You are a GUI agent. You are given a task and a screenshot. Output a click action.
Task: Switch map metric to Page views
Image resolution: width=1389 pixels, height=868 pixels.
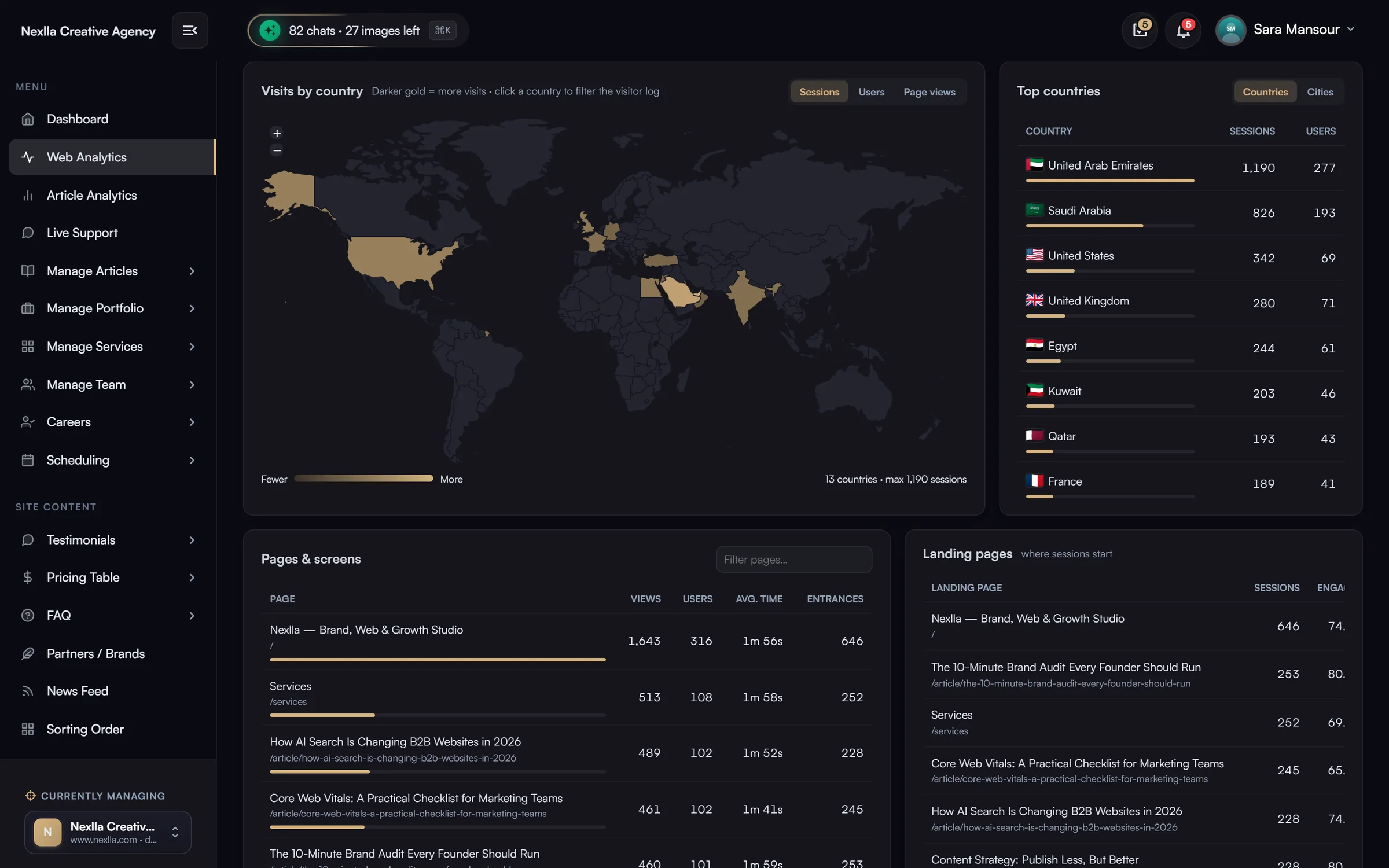[929, 91]
